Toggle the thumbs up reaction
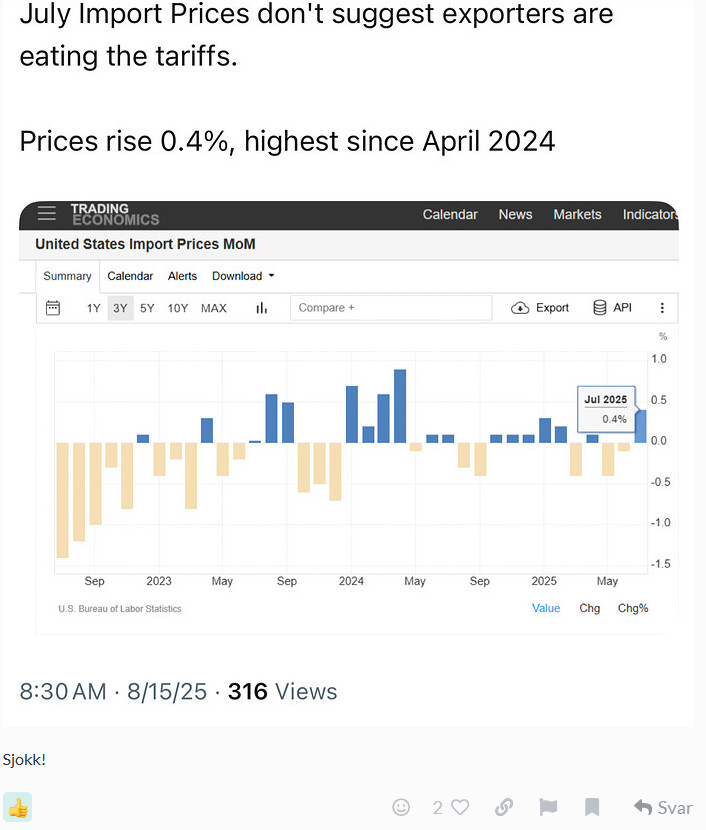Viewport: 706px width, 830px height. (x=17, y=807)
